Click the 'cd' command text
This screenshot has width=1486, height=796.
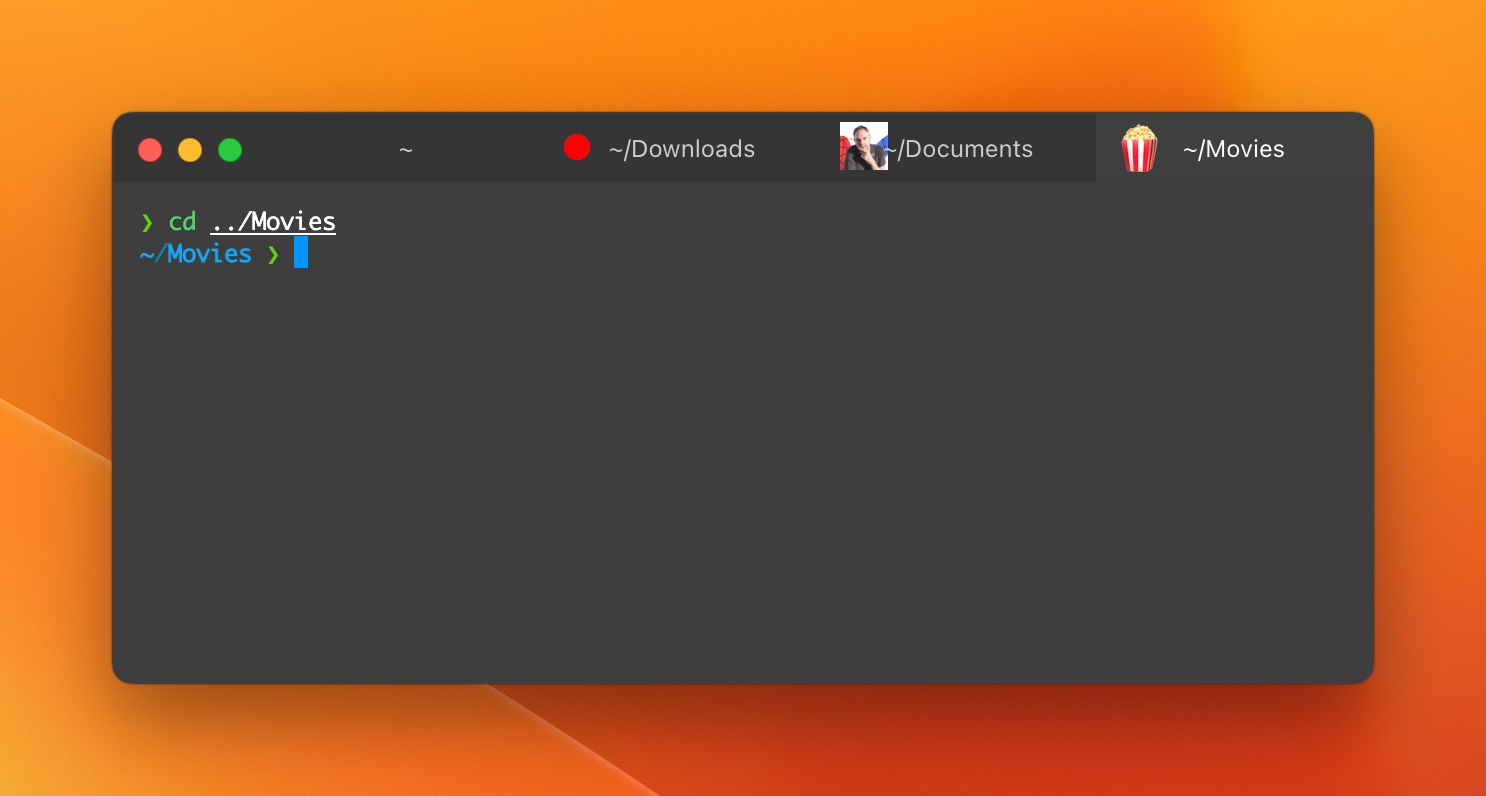[182, 222]
